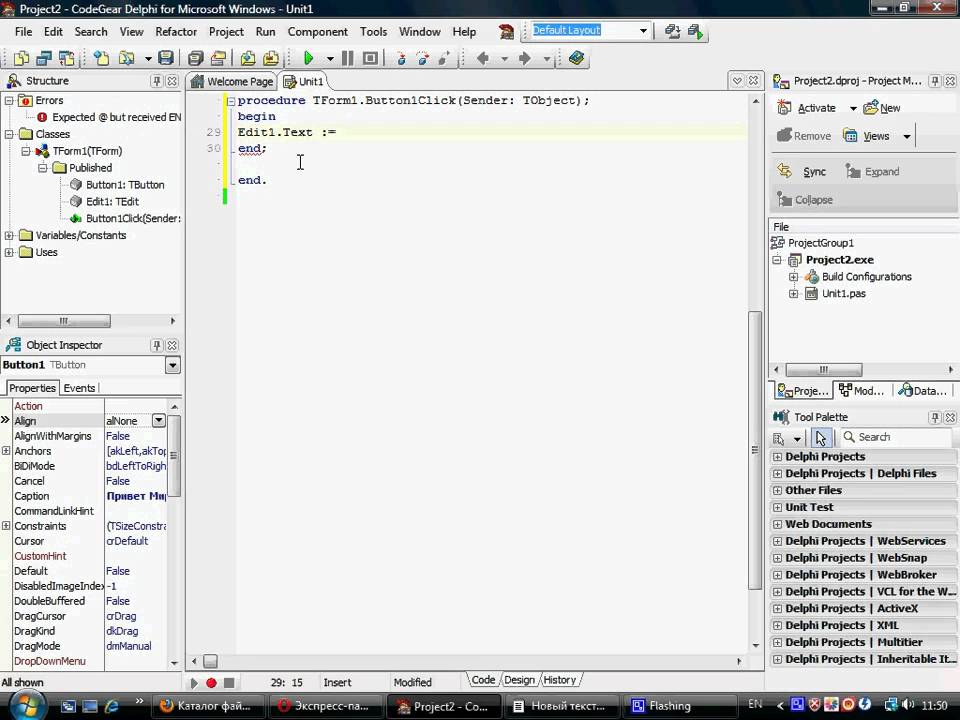Click the volume speaker tray icon
This screenshot has width=960, height=720.
tap(908, 705)
